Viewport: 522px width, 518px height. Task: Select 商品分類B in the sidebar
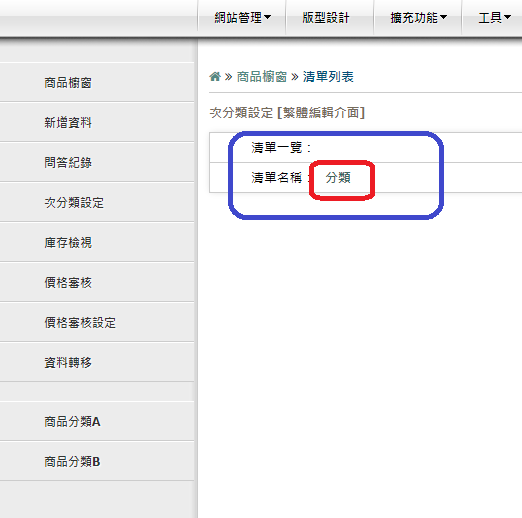[x=97, y=462]
